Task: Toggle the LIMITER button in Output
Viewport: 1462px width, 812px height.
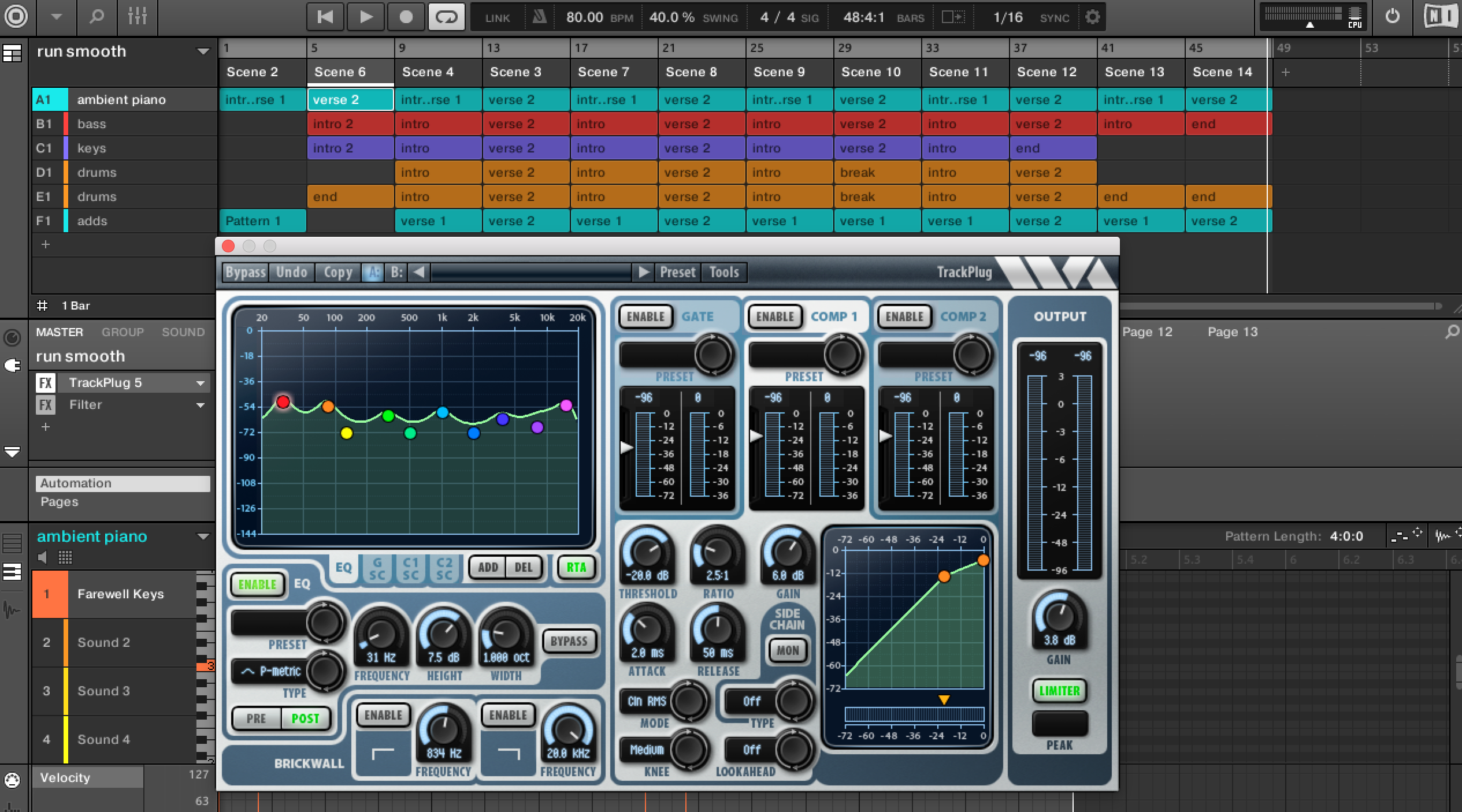Action: click(x=1059, y=691)
